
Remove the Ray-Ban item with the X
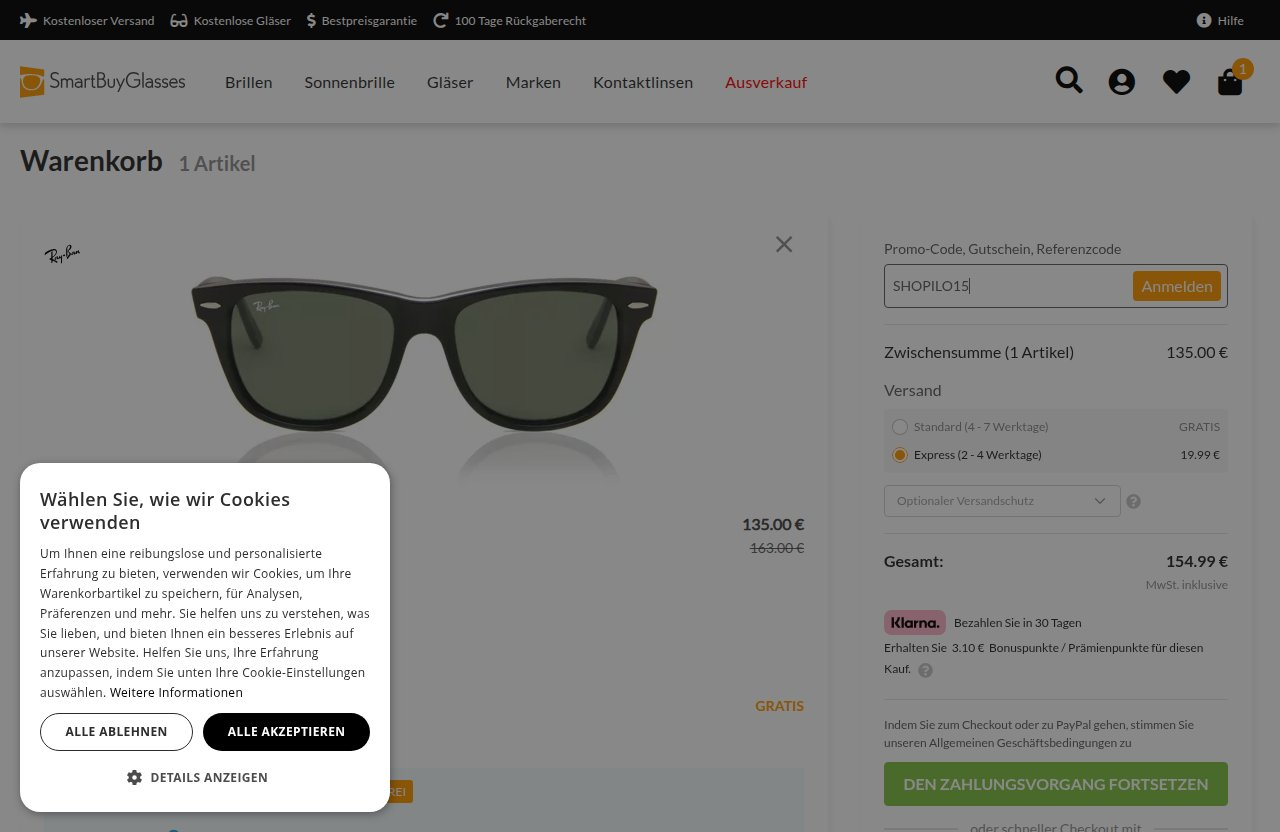[784, 244]
